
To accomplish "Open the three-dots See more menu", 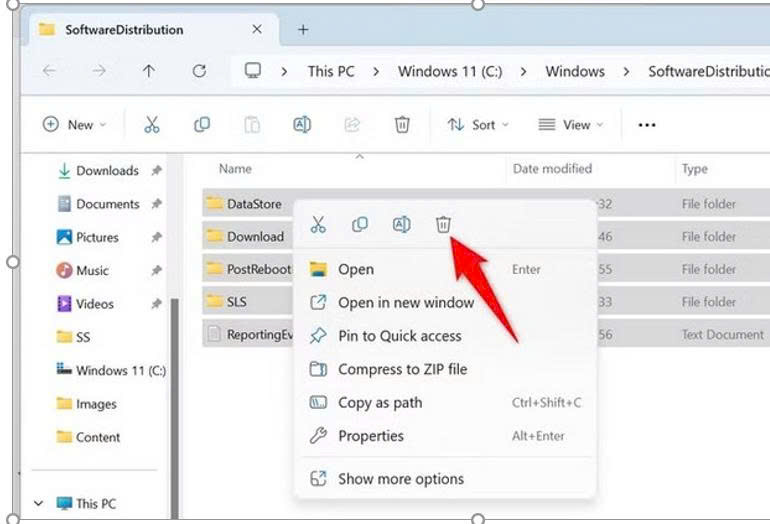I will tap(647, 125).
